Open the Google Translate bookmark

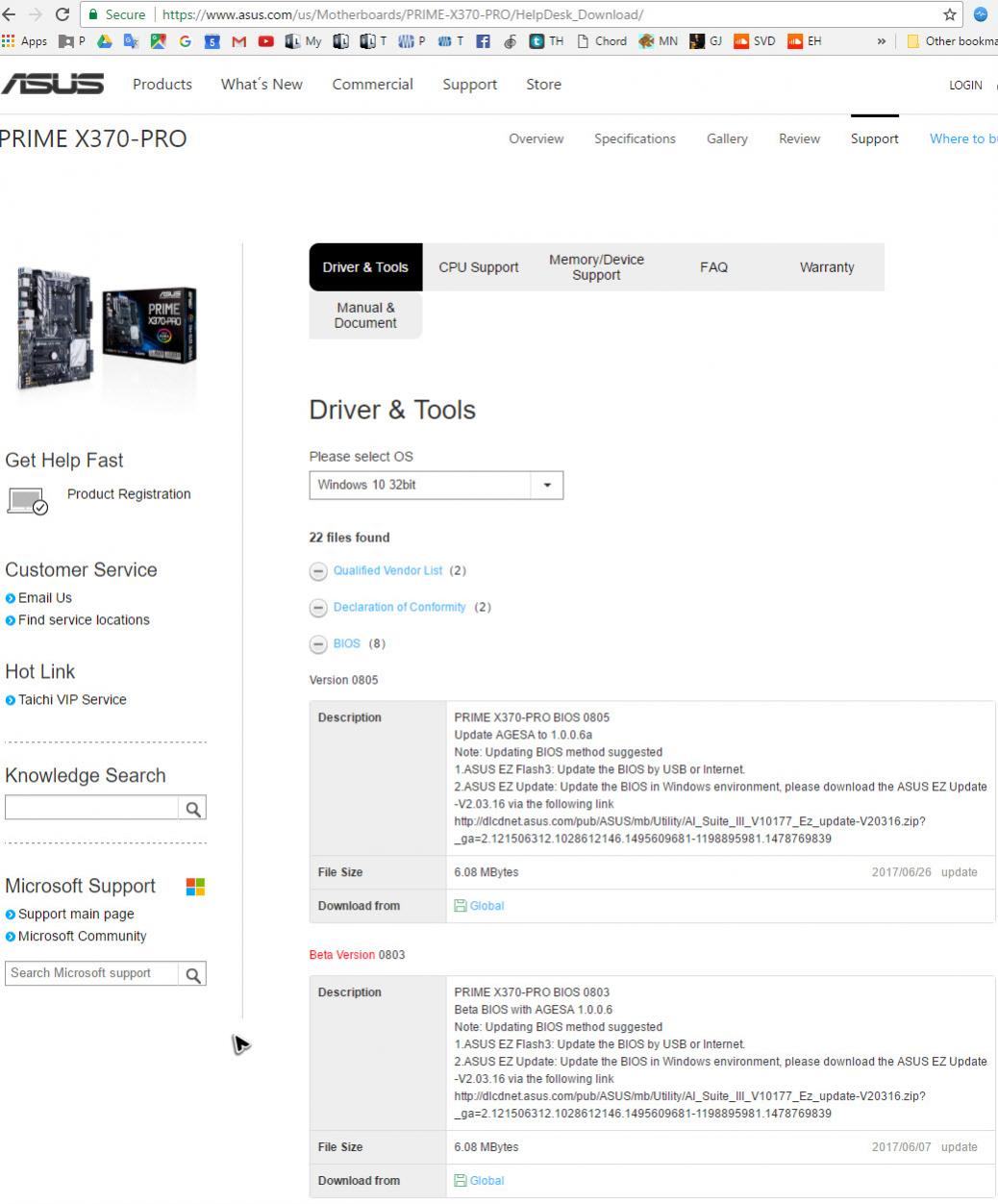(132, 41)
